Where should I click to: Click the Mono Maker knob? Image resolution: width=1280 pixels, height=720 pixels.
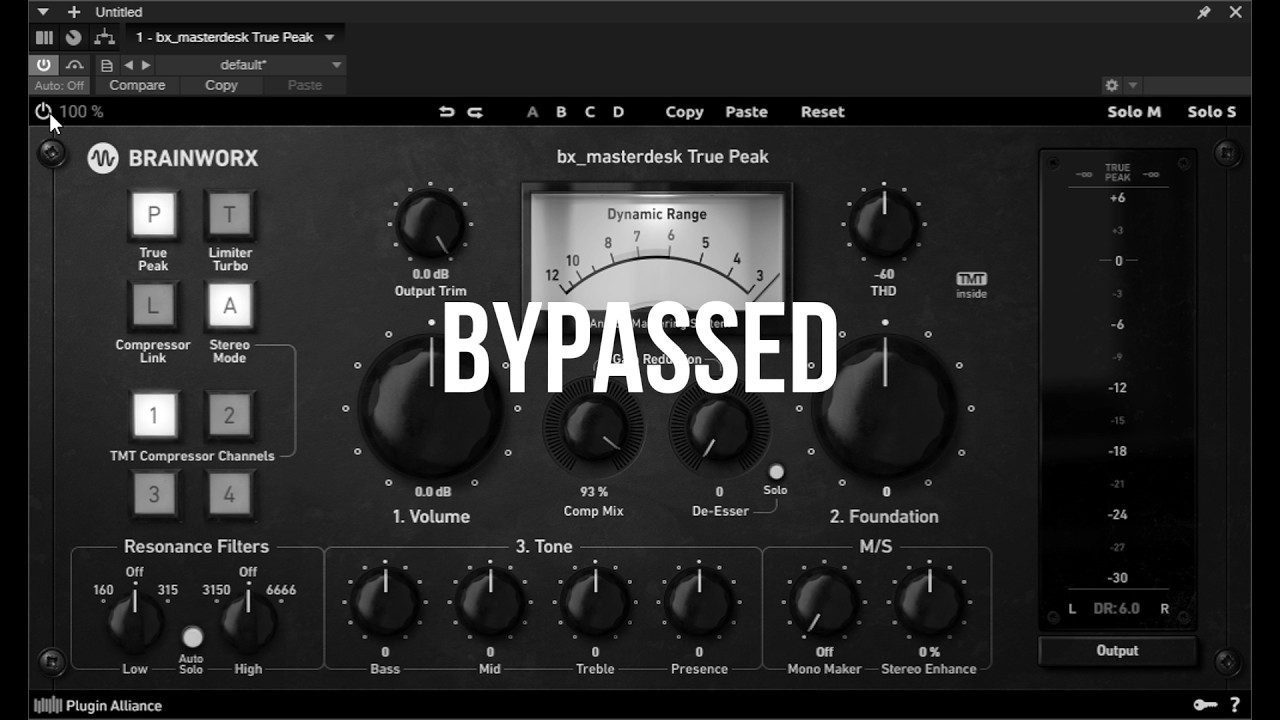point(824,603)
